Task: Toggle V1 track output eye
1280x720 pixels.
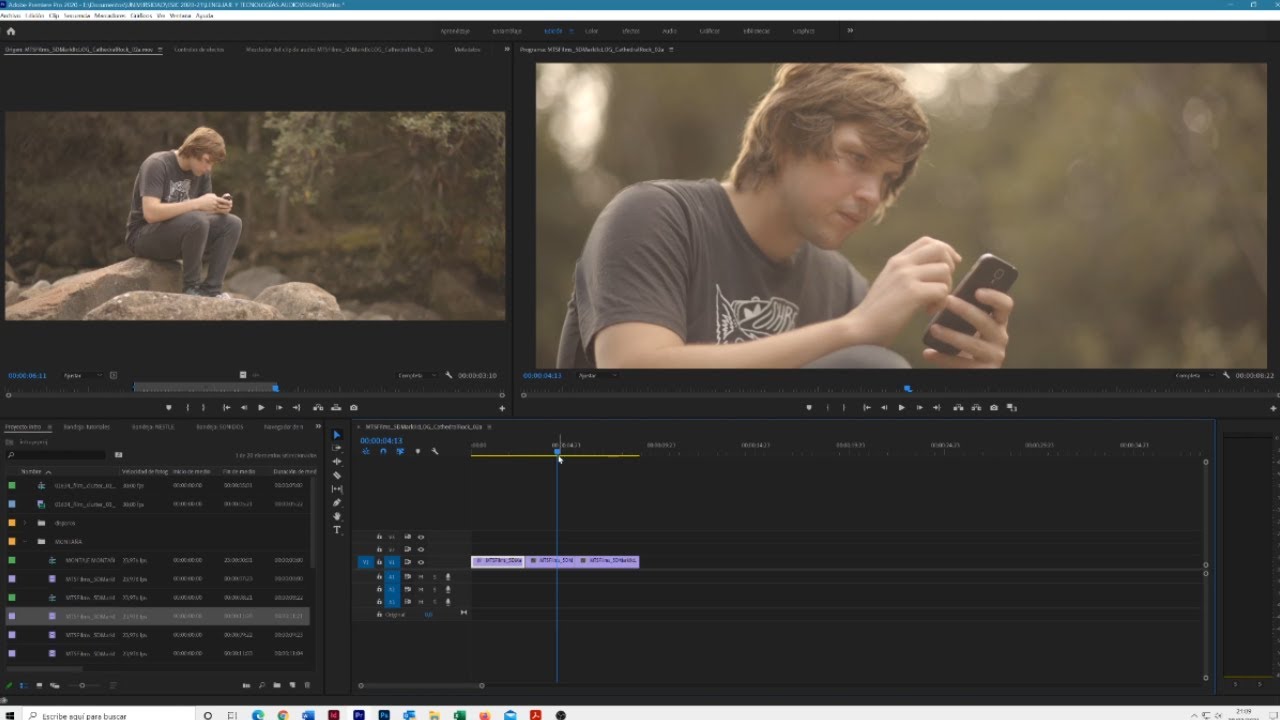Action: (421, 562)
